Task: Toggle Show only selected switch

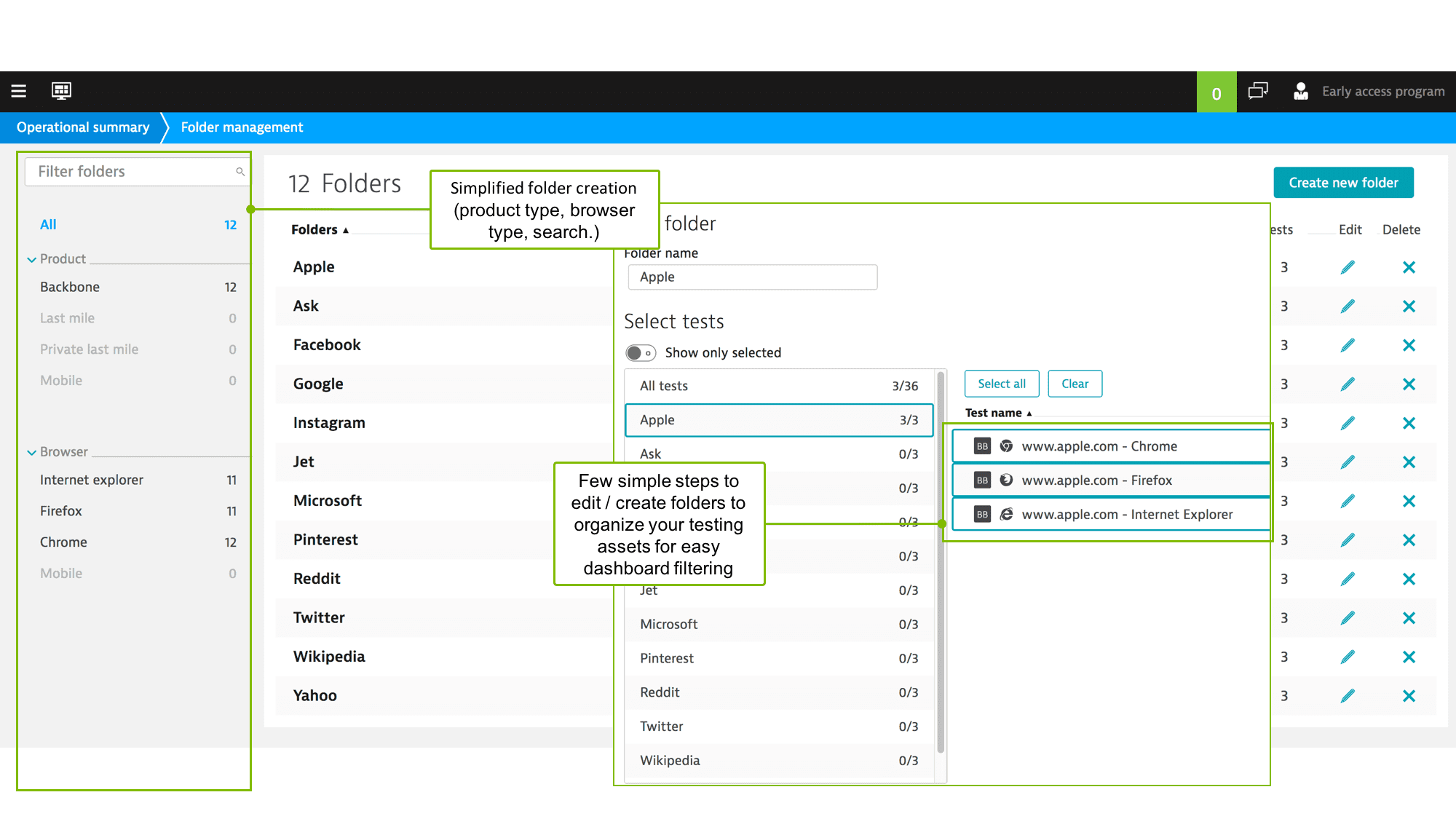Action: pos(641,353)
